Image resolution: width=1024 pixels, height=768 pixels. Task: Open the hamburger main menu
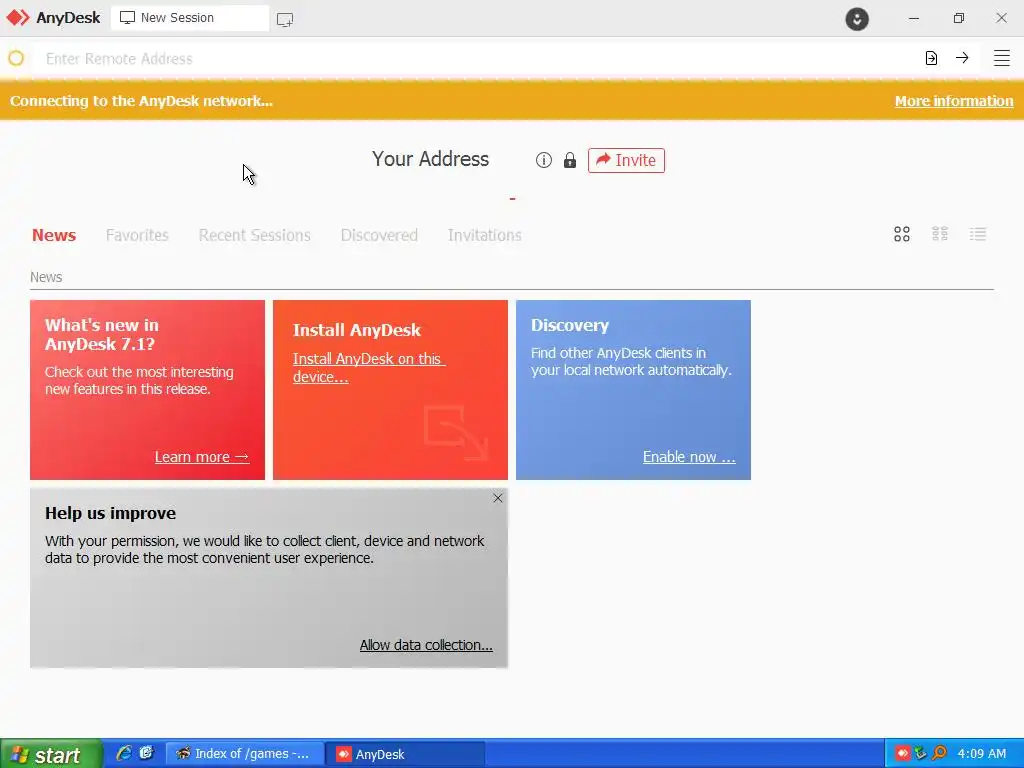1002,58
